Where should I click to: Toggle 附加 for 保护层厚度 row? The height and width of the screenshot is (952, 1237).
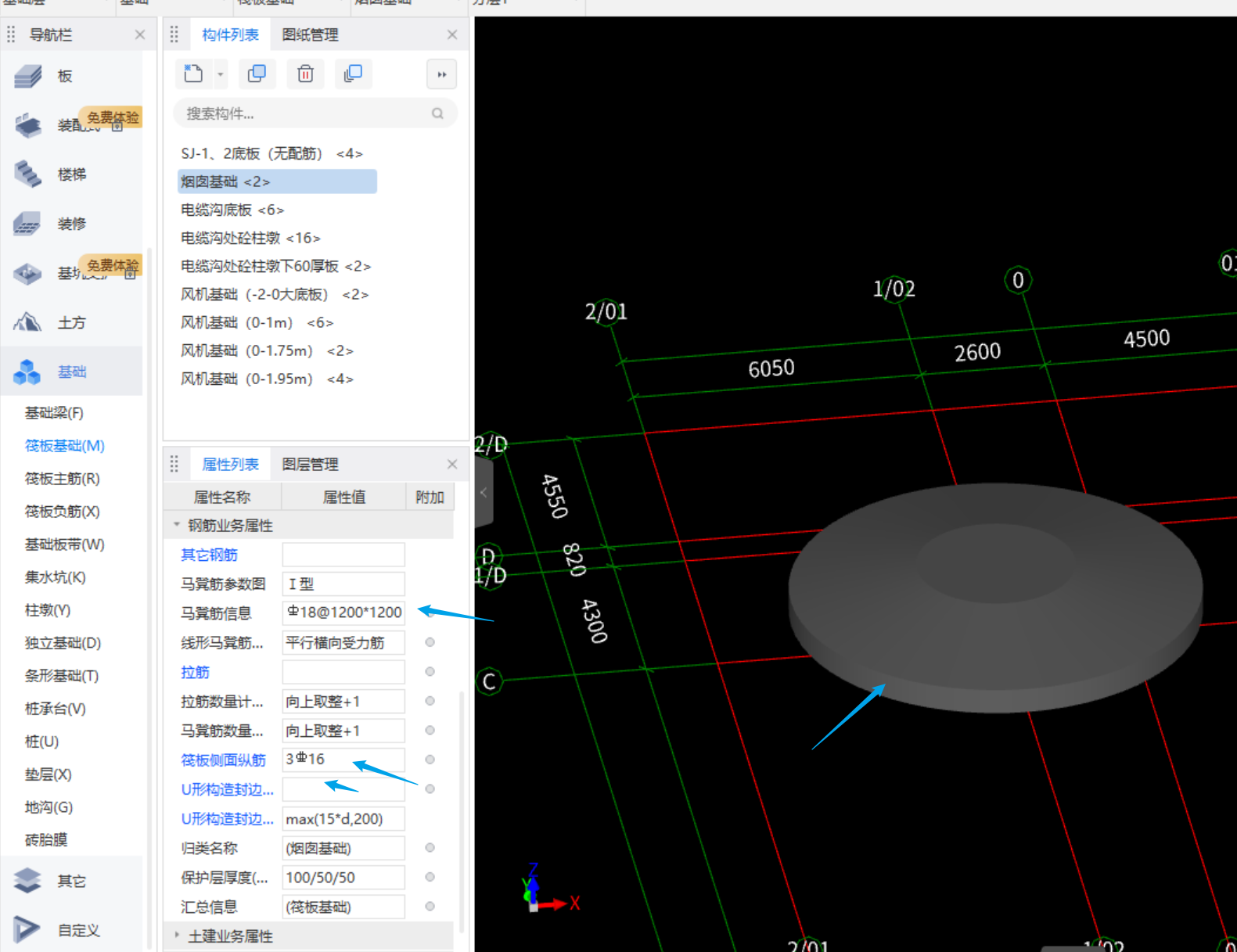click(x=430, y=877)
